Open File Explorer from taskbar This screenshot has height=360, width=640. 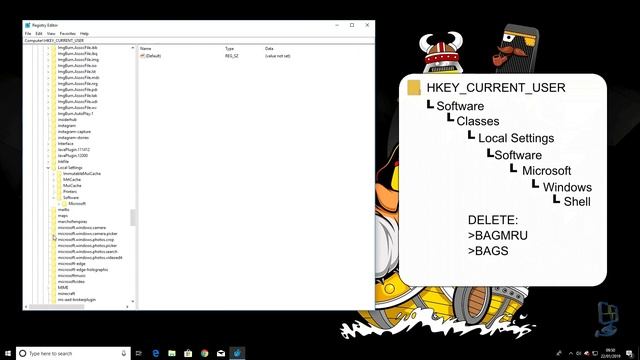click(x=172, y=353)
